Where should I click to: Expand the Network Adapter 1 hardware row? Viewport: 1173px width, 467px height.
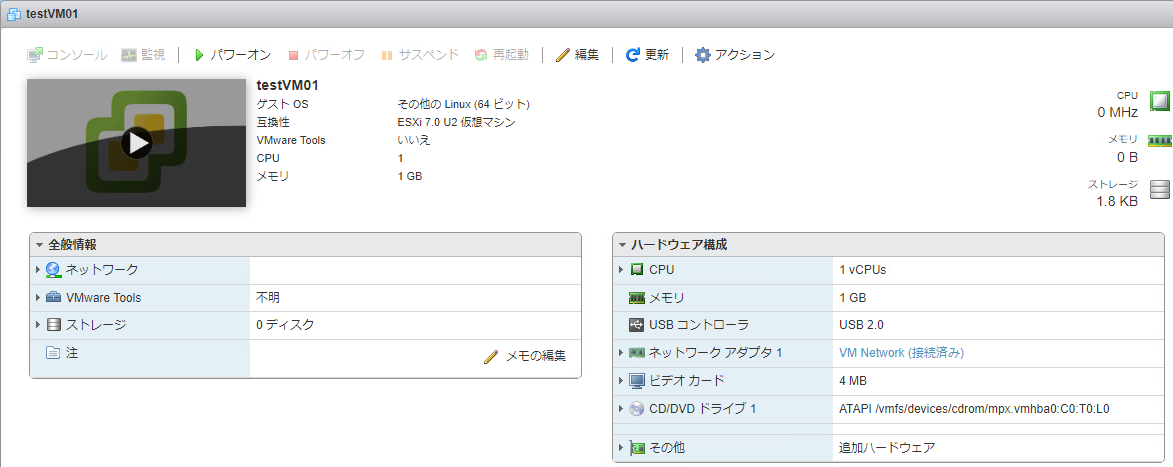coord(621,353)
